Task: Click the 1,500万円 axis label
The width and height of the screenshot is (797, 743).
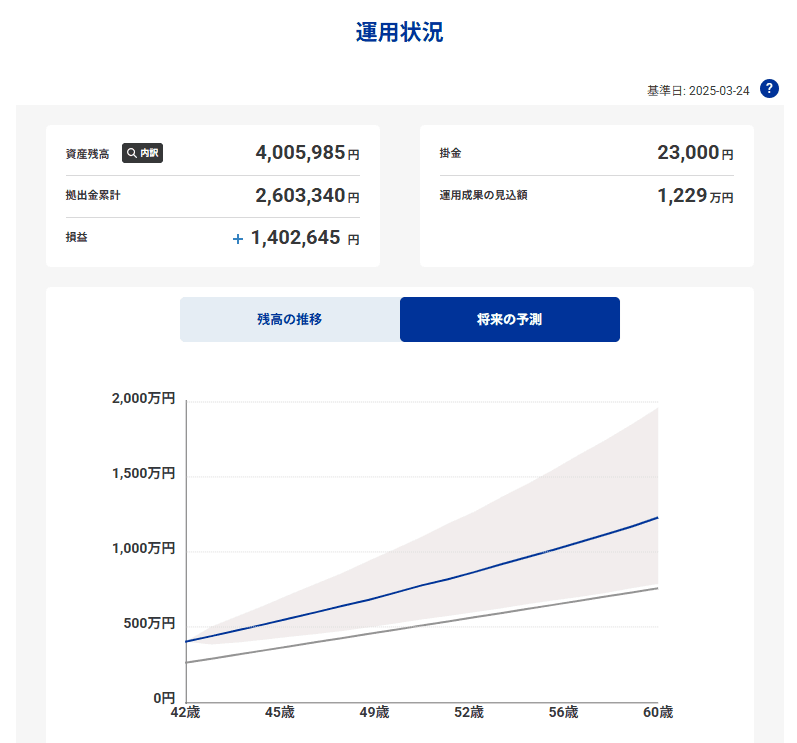Action: [x=143, y=474]
